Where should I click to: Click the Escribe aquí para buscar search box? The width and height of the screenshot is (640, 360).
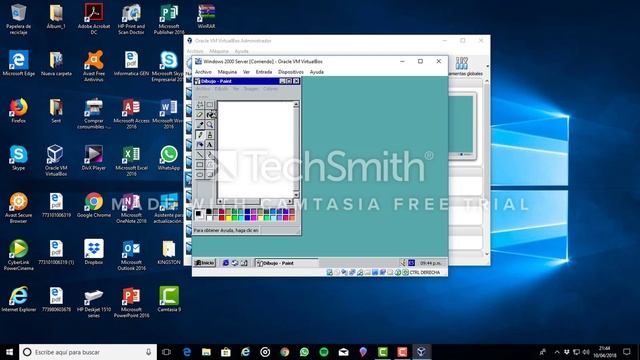coord(88,352)
